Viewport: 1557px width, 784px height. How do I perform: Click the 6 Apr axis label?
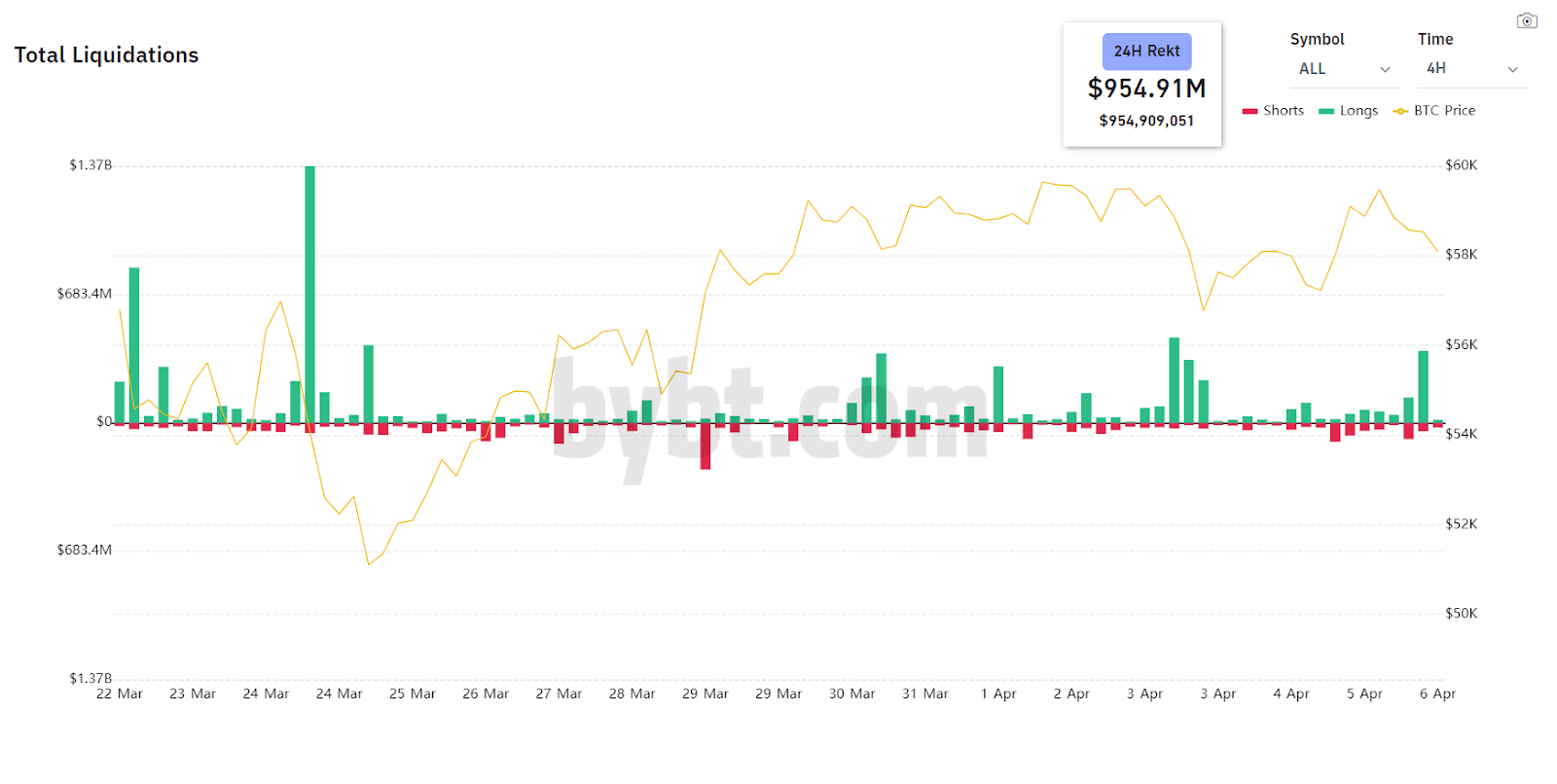(x=1437, y=694)
